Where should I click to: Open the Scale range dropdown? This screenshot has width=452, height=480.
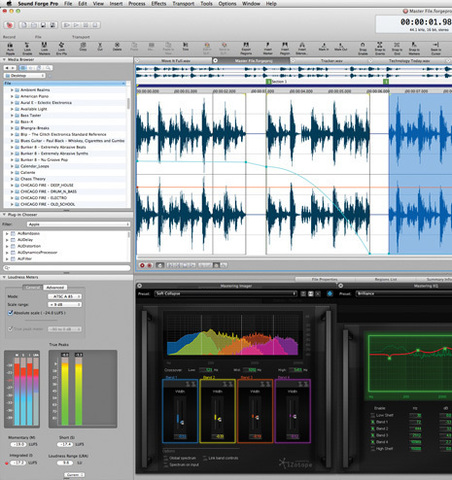tap(65, 305)
